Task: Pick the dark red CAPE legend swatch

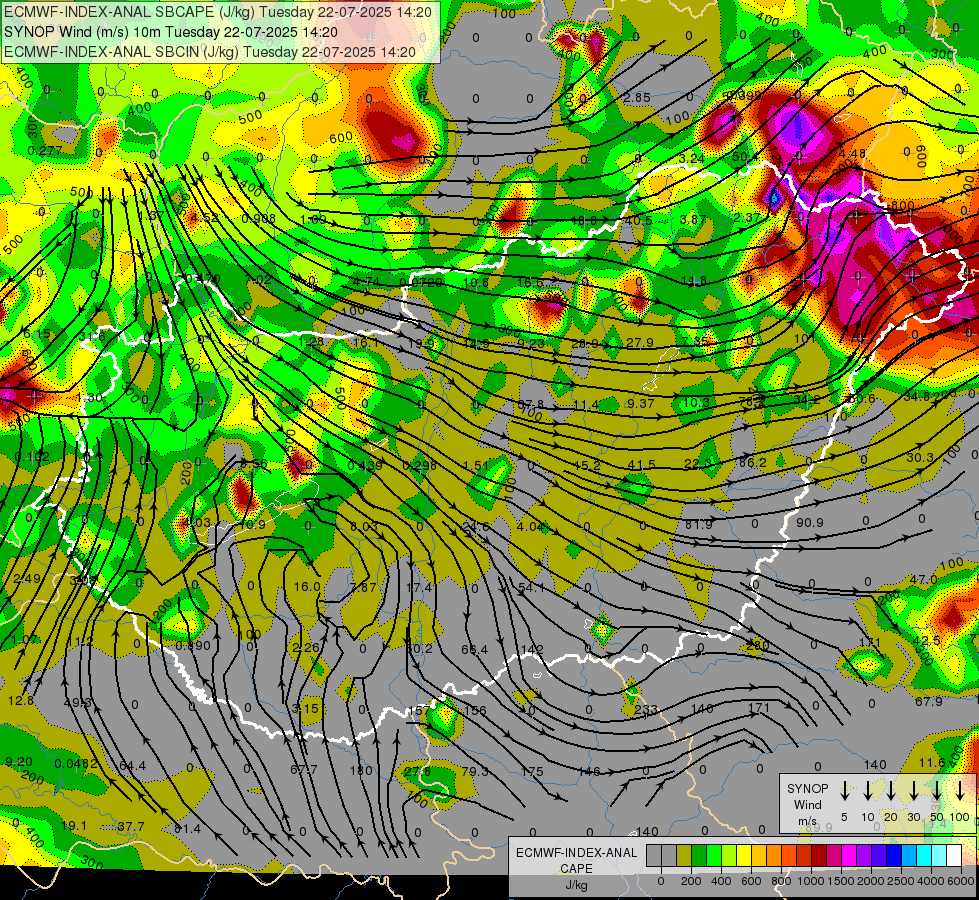Action: pos(819,856)
